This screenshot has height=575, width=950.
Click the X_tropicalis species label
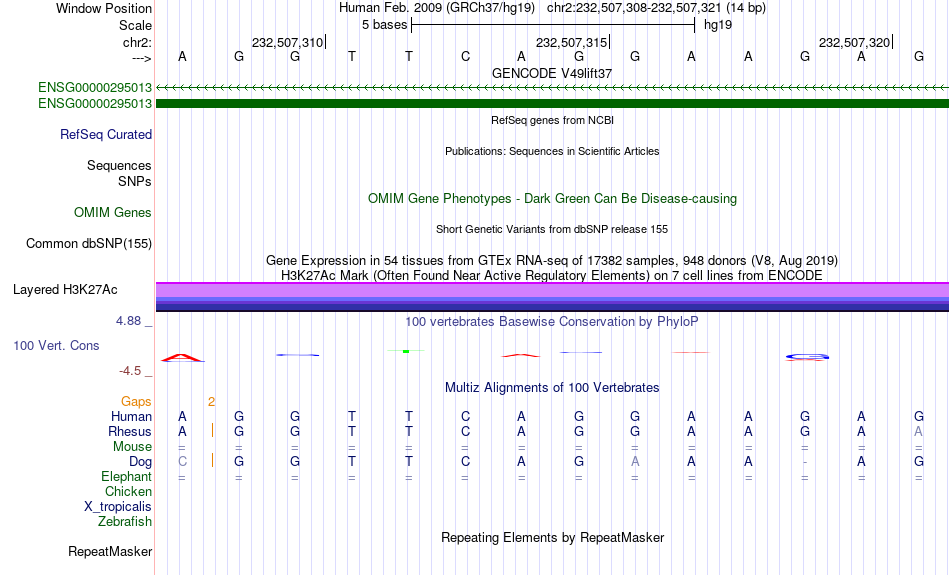pyautogui.click(x=118, y=507)
